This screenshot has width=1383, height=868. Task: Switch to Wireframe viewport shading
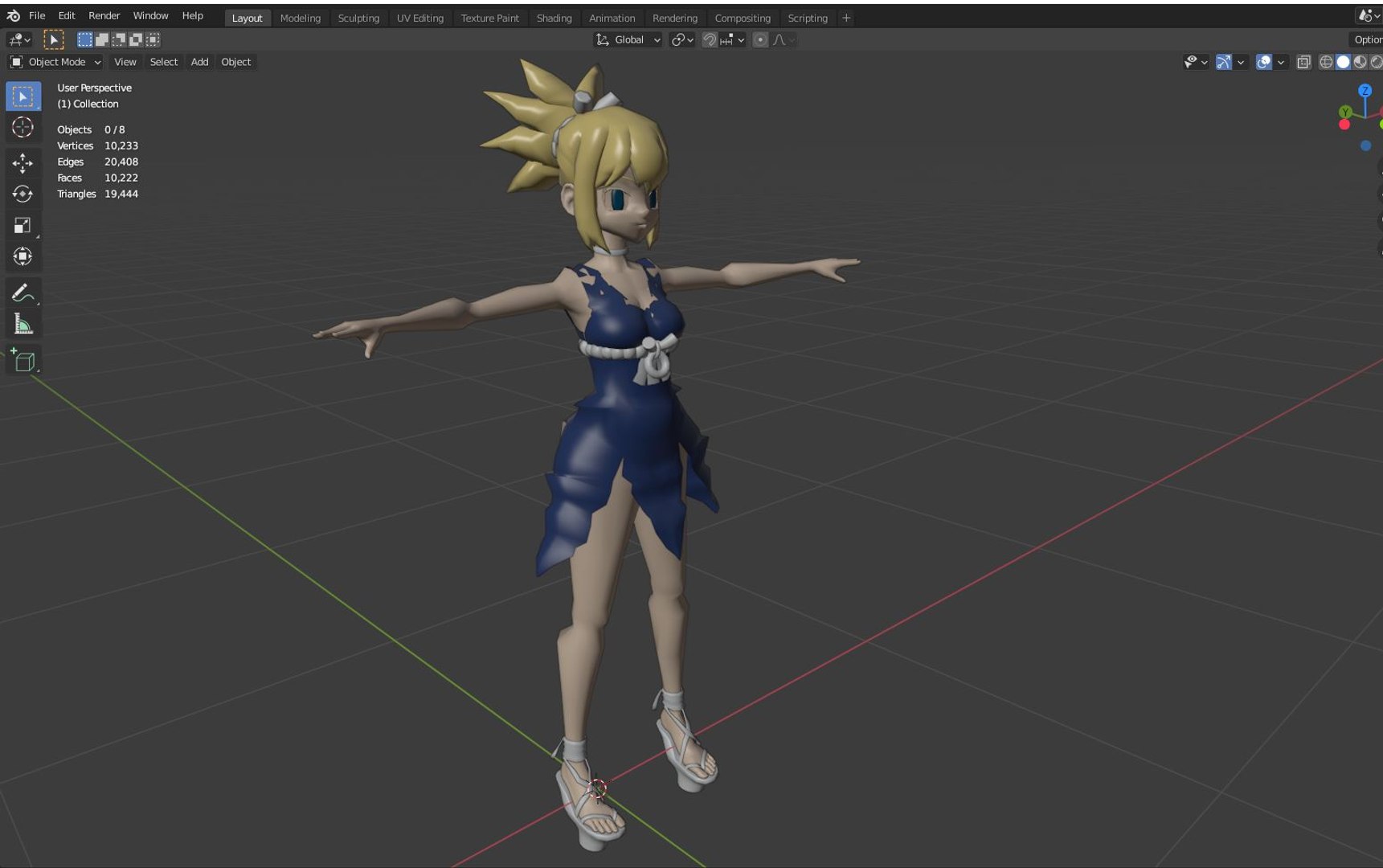(x=1326, y=62)
